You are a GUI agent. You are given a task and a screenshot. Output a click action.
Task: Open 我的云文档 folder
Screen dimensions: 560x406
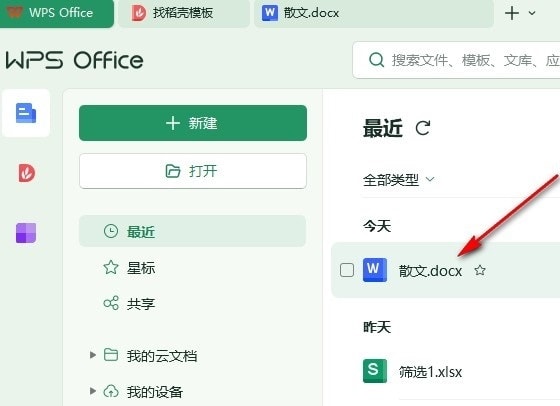150,356
